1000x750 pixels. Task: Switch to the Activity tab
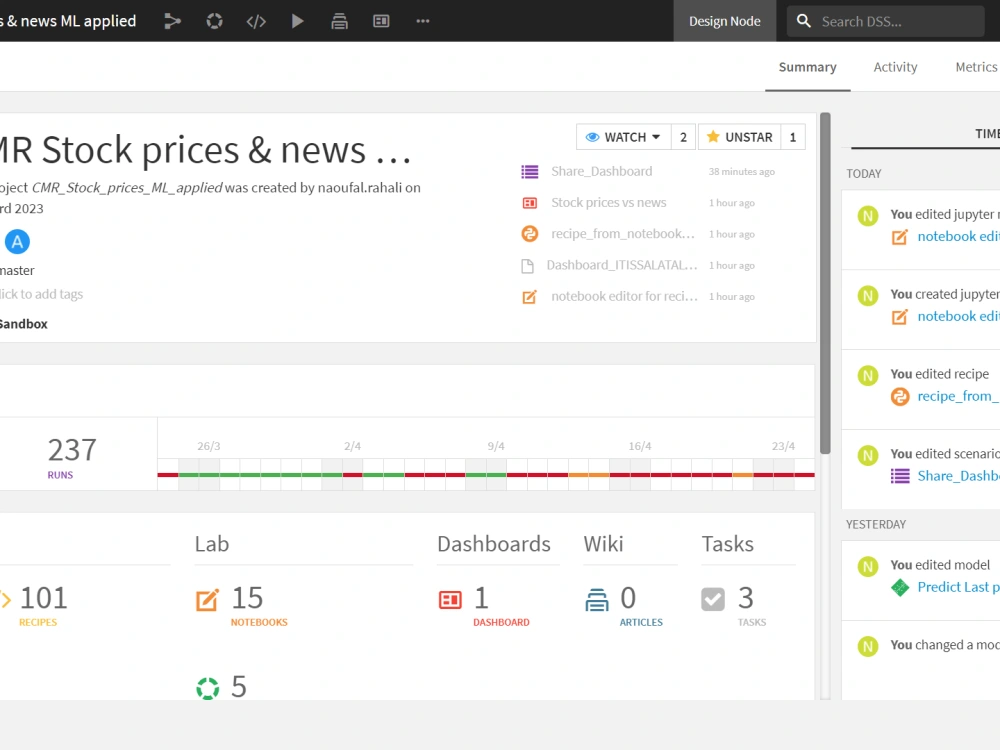click(895, 67)
